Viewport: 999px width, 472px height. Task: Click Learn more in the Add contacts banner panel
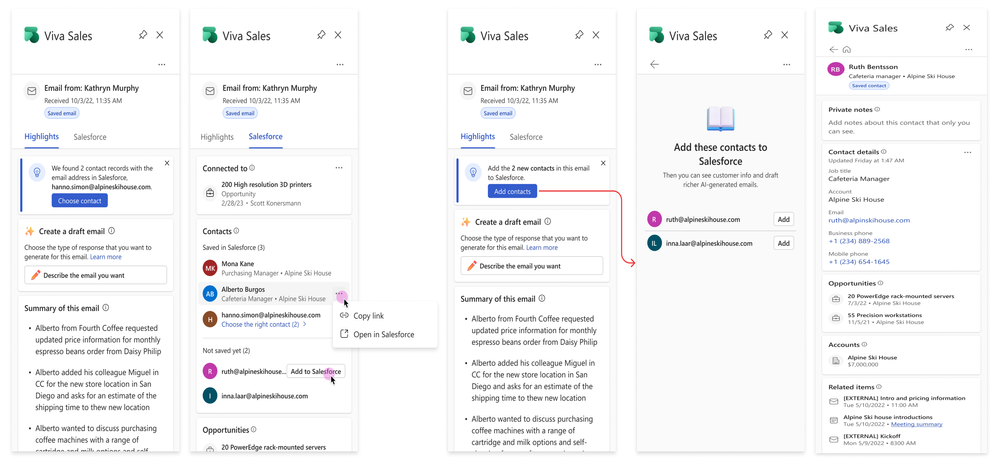tap(542, 248)
